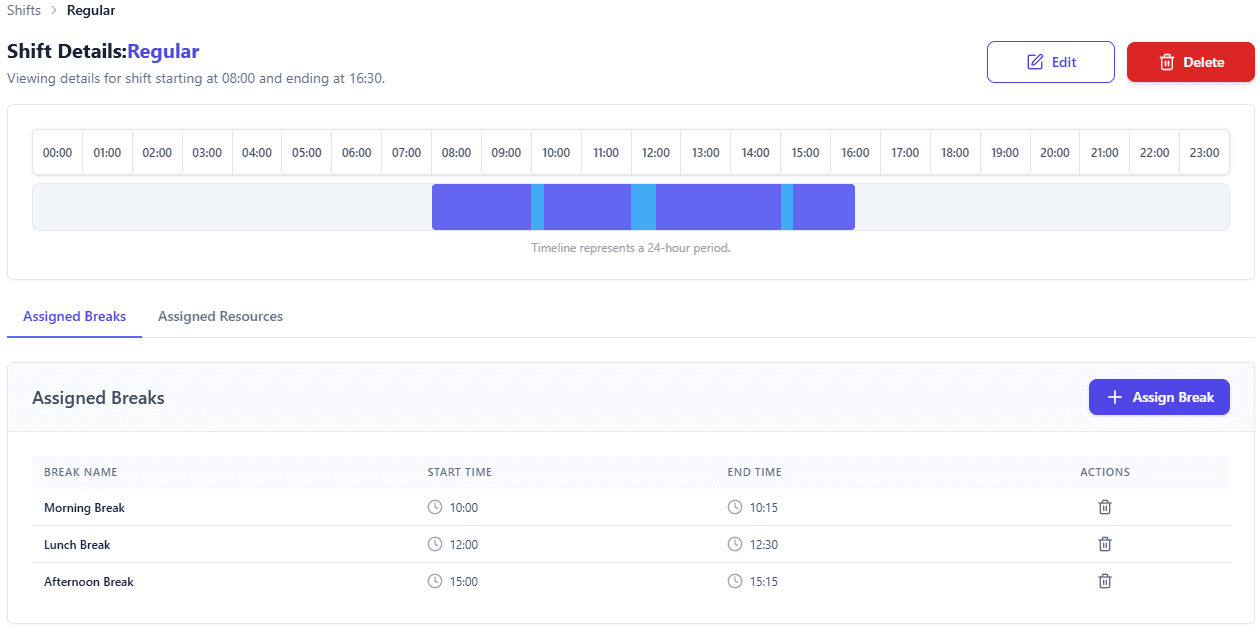
Task: Select the lunch break segment on timeline bar
Action: point(643,207)
